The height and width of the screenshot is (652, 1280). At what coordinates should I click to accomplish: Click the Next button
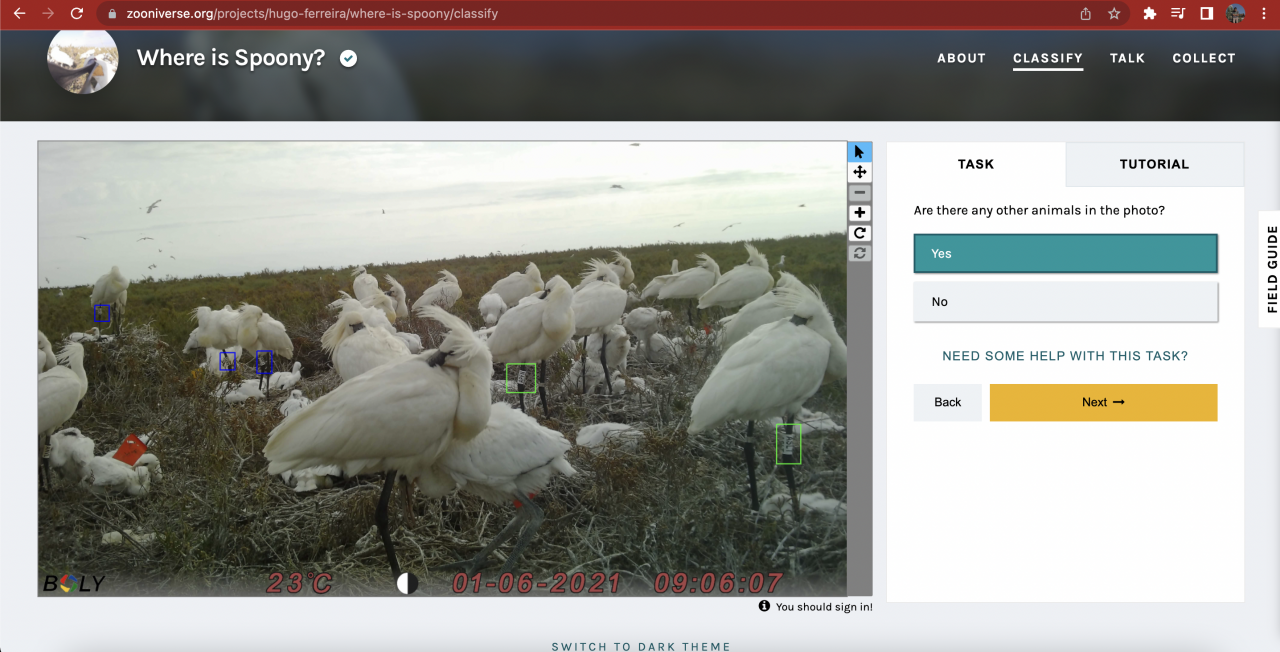[1103, 402]
